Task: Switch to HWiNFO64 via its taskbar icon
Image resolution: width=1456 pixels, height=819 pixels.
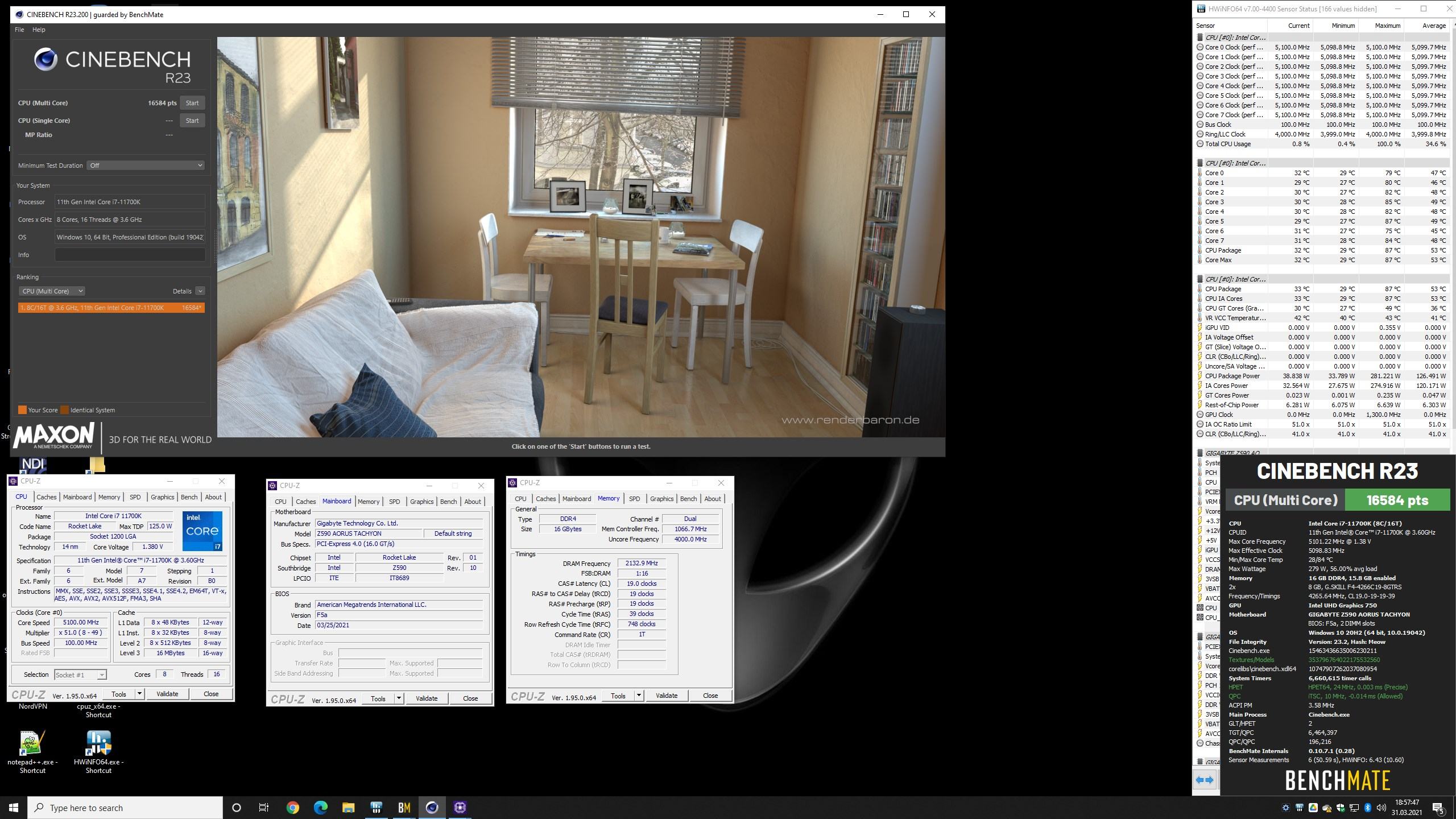Action: click(376, 807)
